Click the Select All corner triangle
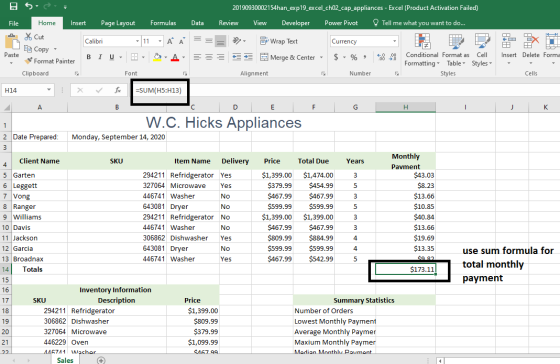560x364 pixels. pos(6,107)
